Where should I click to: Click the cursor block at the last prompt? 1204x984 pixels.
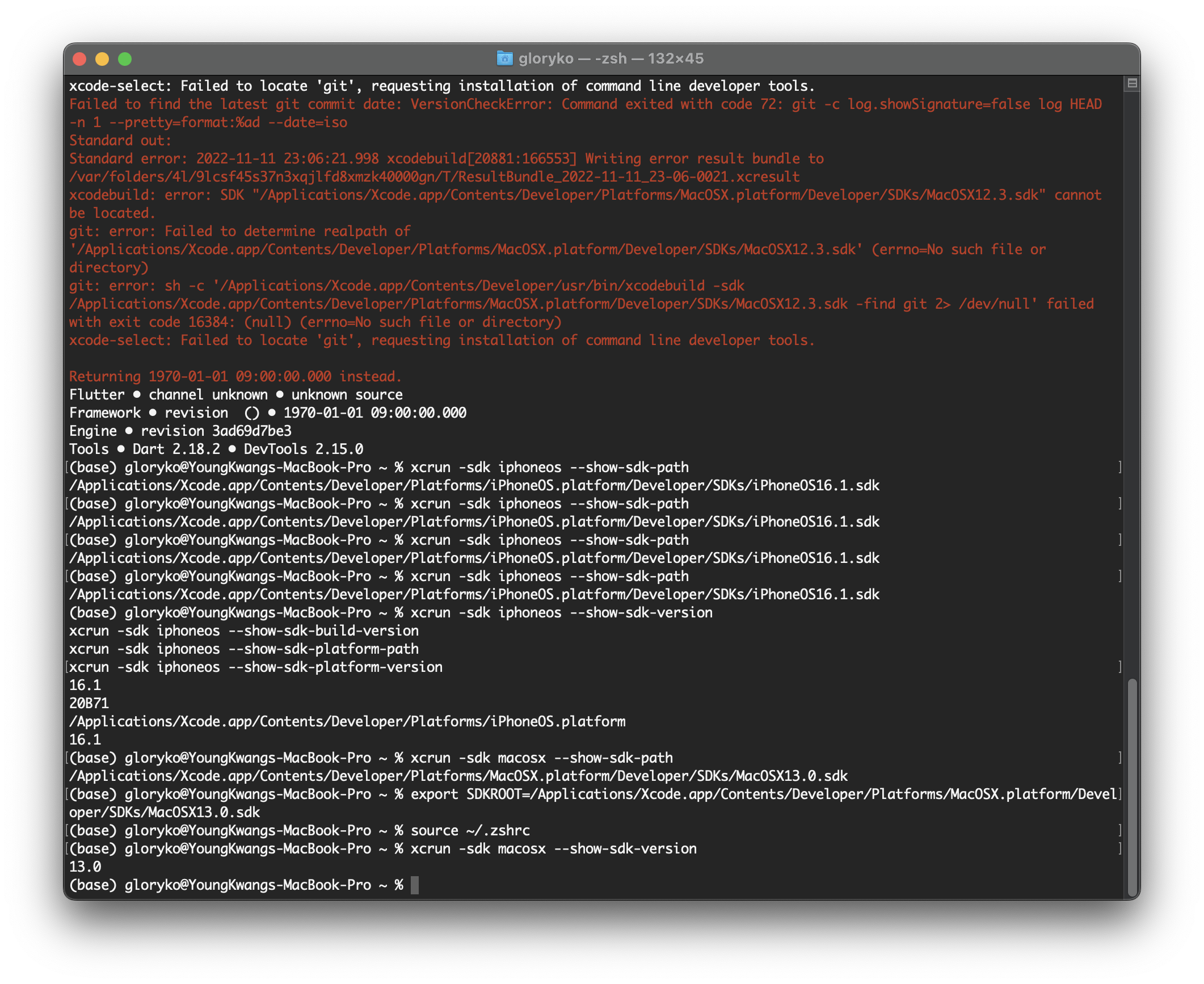click(415, 885)
